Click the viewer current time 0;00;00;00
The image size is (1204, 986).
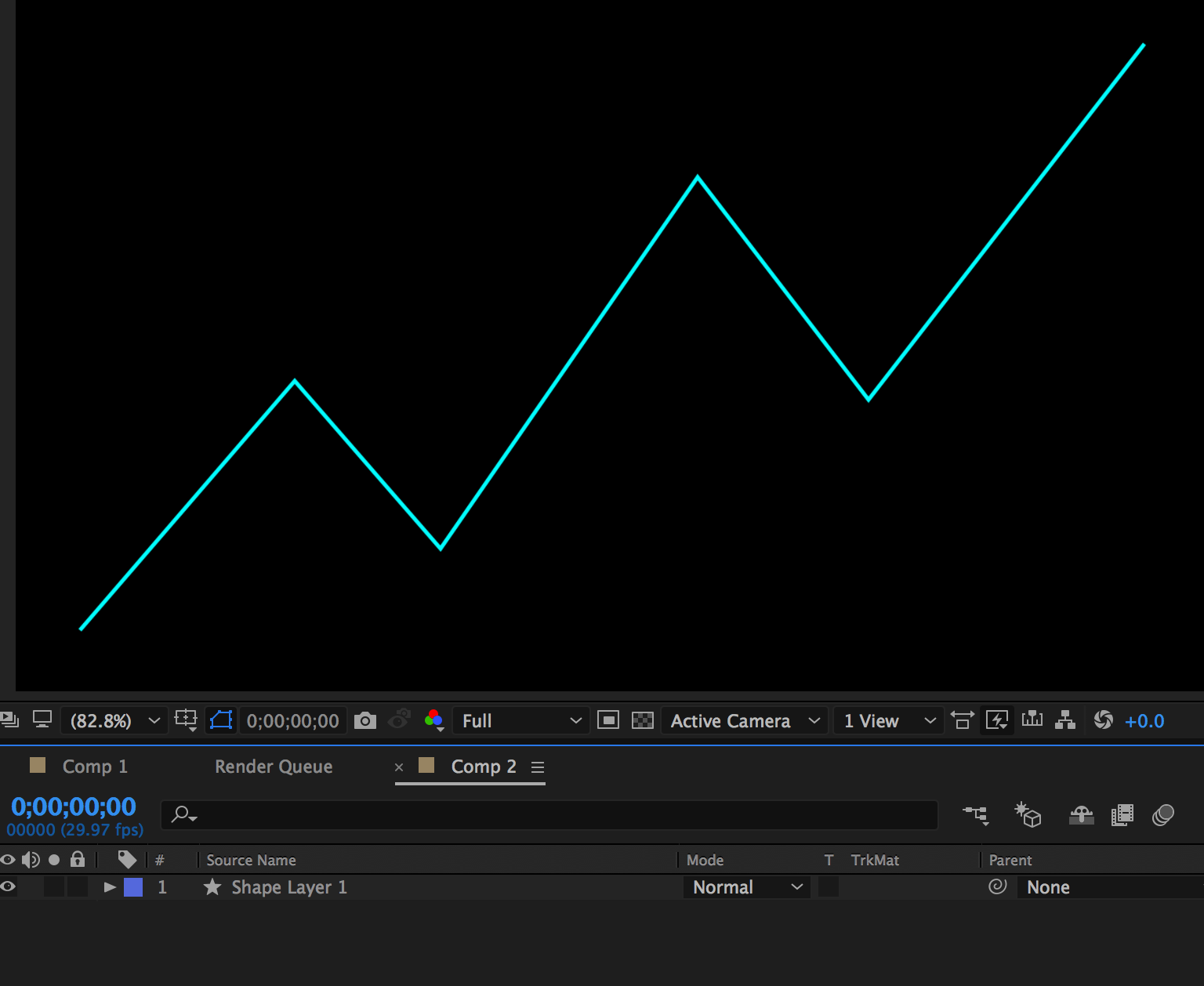[x=293, y=720]
